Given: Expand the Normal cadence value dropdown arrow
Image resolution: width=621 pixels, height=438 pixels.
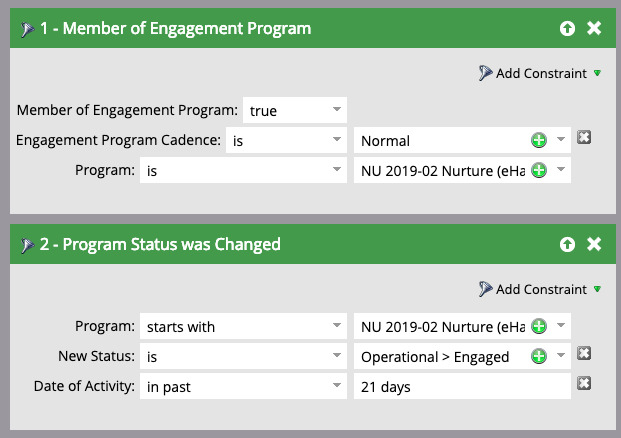Looking at the screenshot, I should point(561,139).
